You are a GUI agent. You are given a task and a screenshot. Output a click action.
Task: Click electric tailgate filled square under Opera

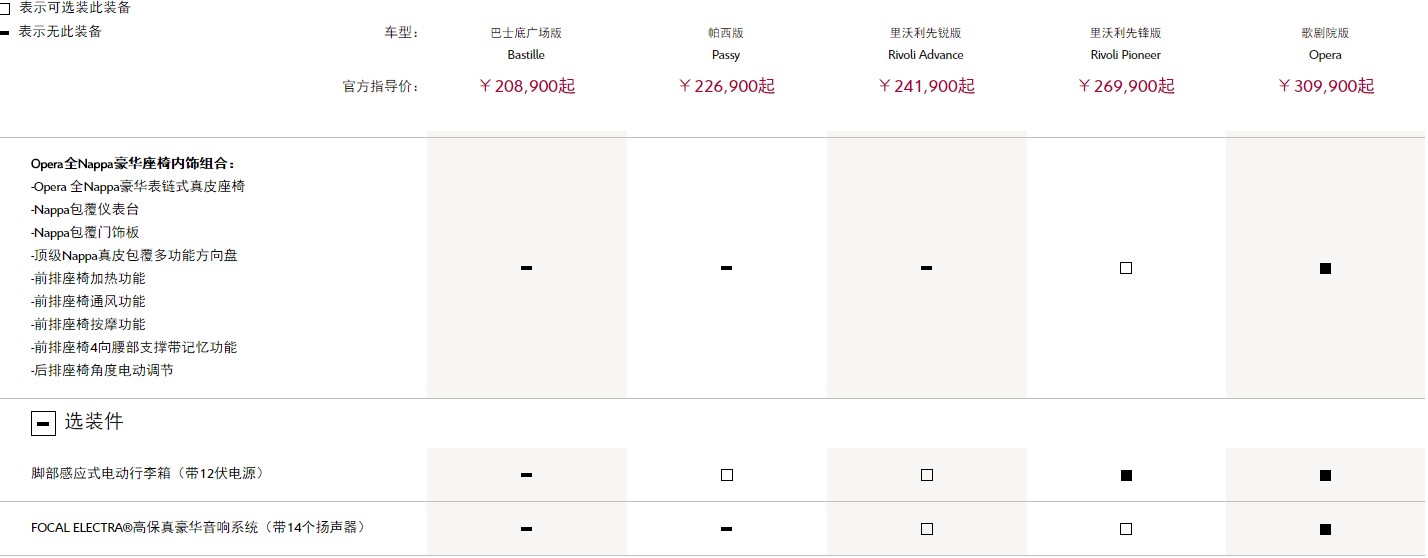click(x=1325, y=475)
